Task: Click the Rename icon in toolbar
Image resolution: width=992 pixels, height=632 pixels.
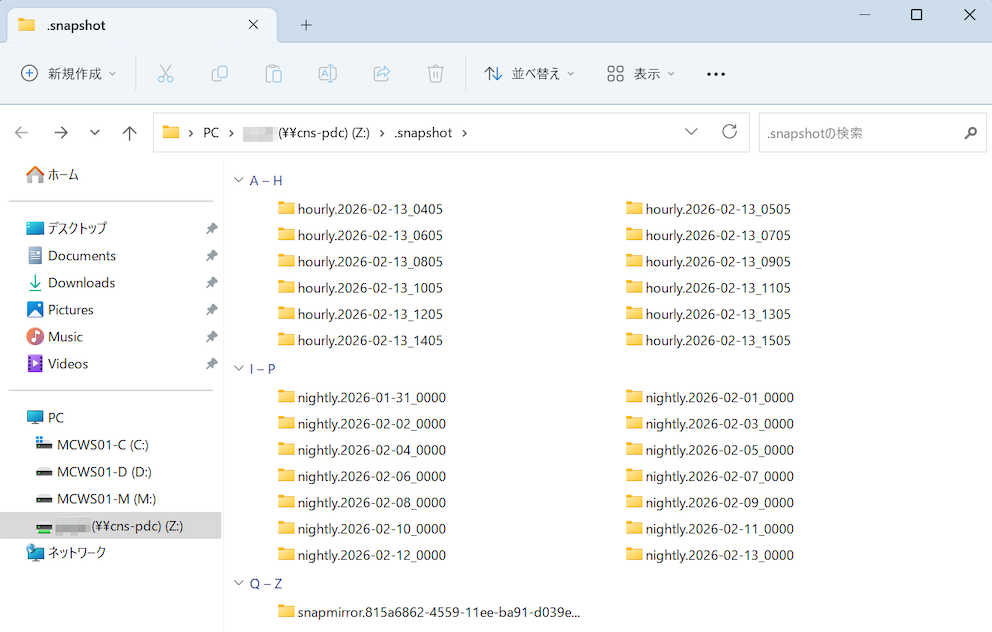Action: [327, 74]
